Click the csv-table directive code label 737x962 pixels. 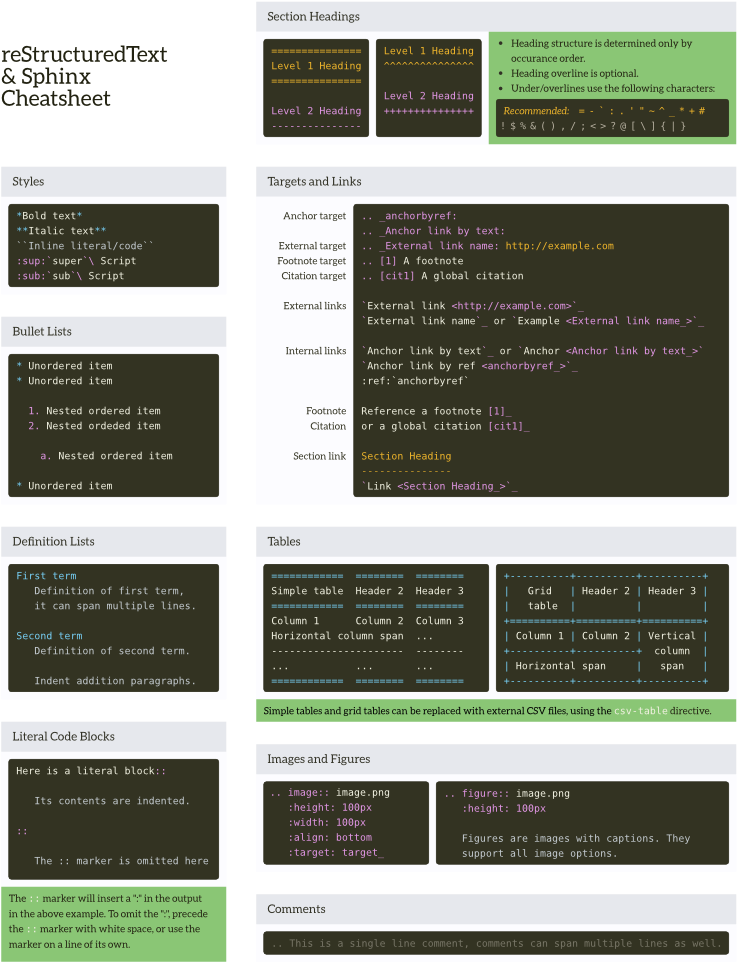point(638,711)
